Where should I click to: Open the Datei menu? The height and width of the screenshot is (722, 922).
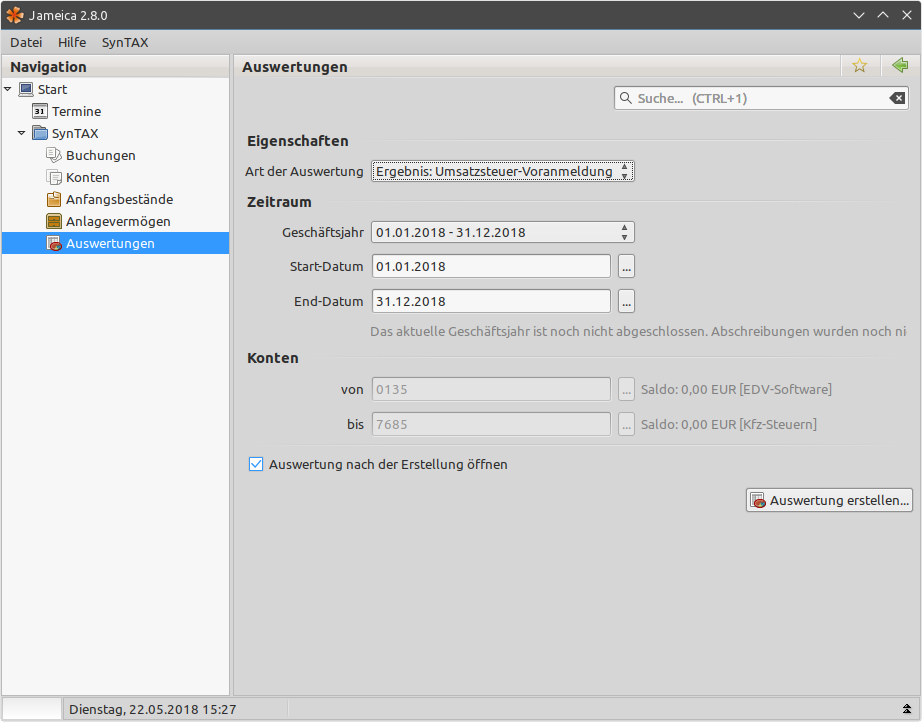click(x=26, y=42)
